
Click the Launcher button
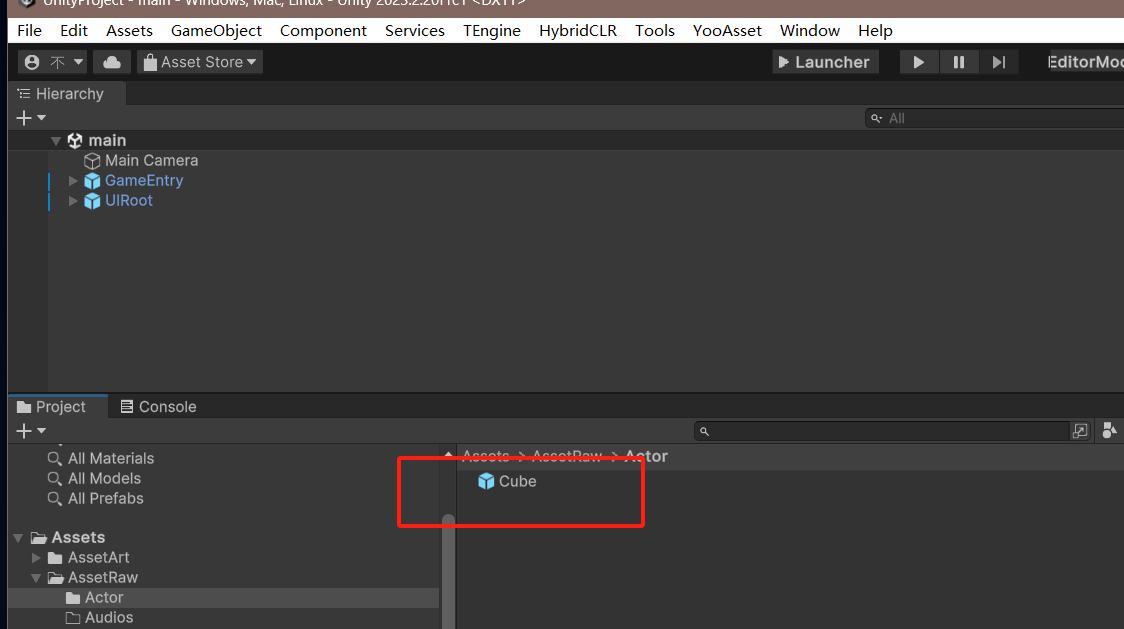tap(825, 62)
